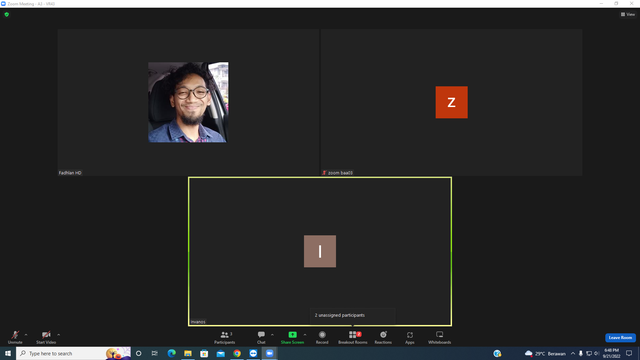This screenshot has height=360, width=640.
Task: Open Breakout Rooms
Action: point(353,337)
